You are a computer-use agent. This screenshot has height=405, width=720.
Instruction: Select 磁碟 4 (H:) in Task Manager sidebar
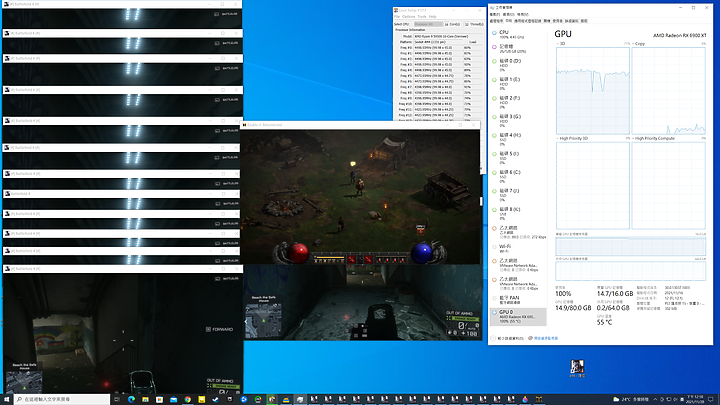(518, 140)
